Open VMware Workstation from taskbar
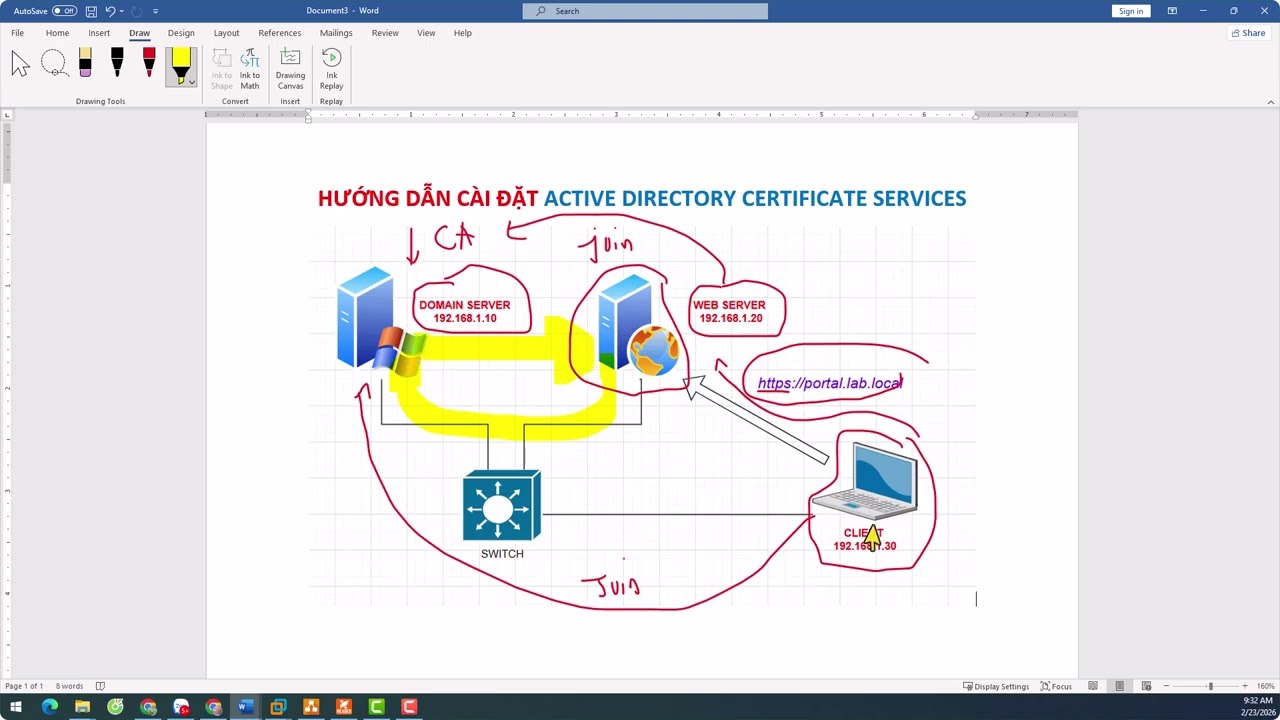This screenshot has width=1280, height=720. coord(278,707)
